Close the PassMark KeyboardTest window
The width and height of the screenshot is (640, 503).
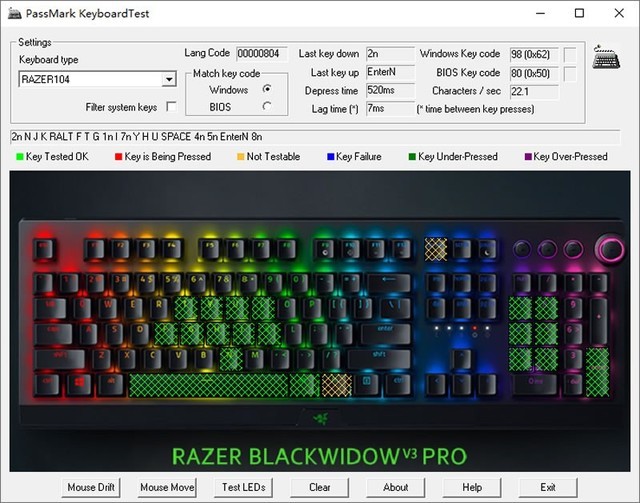[619, 13]
